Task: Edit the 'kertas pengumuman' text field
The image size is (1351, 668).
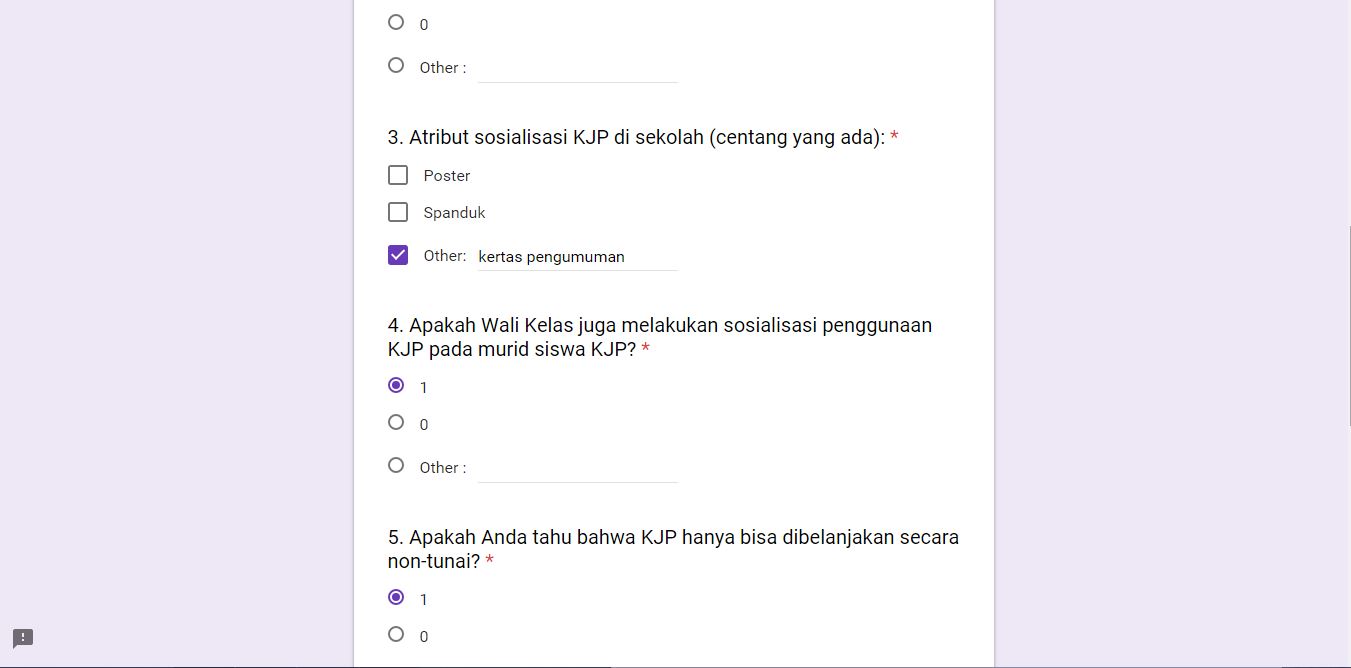Action: pos(577,257)
